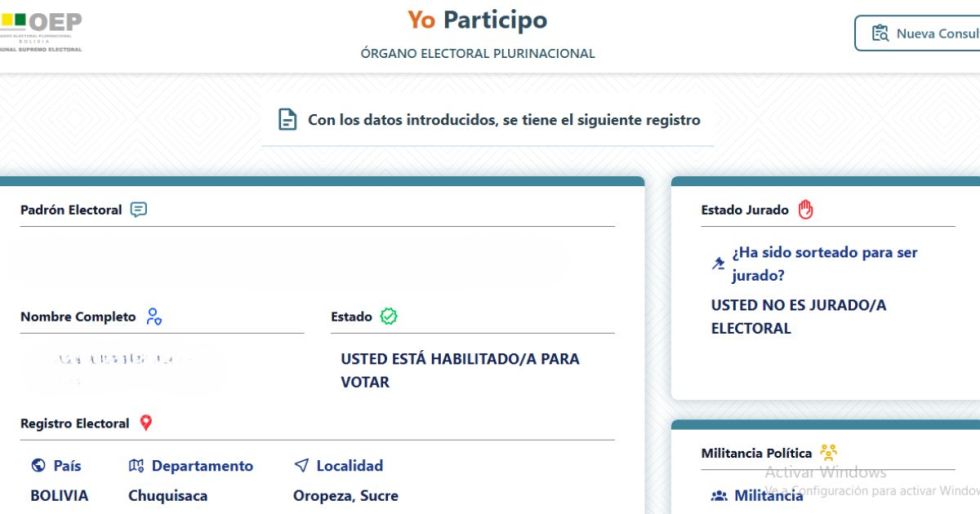Click the USTED ESTÁ HABILITADO/A PARA VOTAR status
980x514 pixels.
click(x=460, y=370)
